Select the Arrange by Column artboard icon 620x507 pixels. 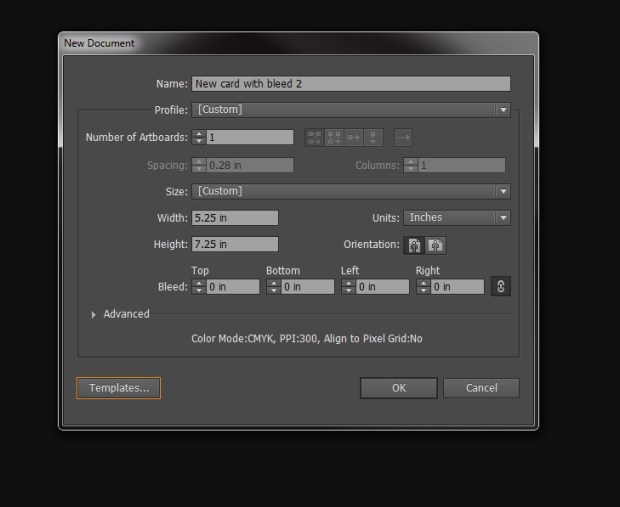tap(374, 138)
